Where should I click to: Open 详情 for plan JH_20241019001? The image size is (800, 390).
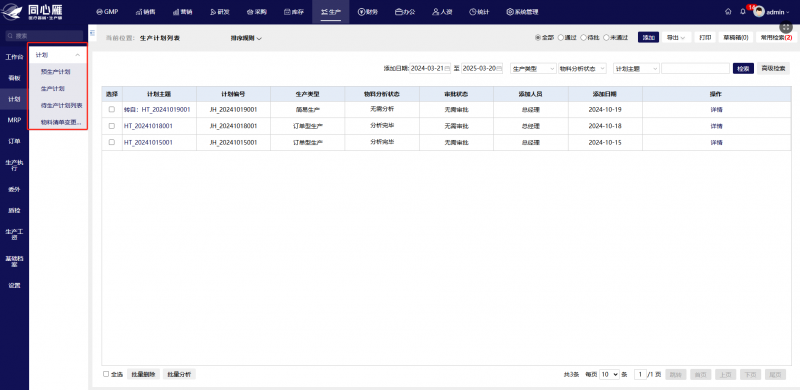[716, 109]
